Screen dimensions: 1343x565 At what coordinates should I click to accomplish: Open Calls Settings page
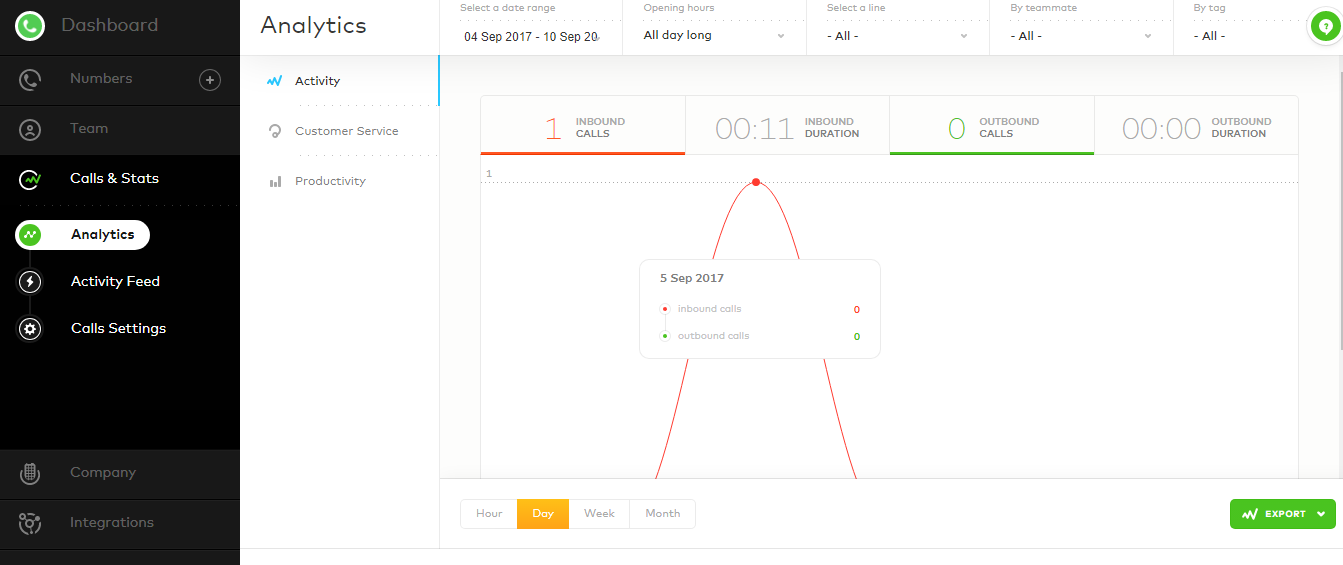(118, 329)
